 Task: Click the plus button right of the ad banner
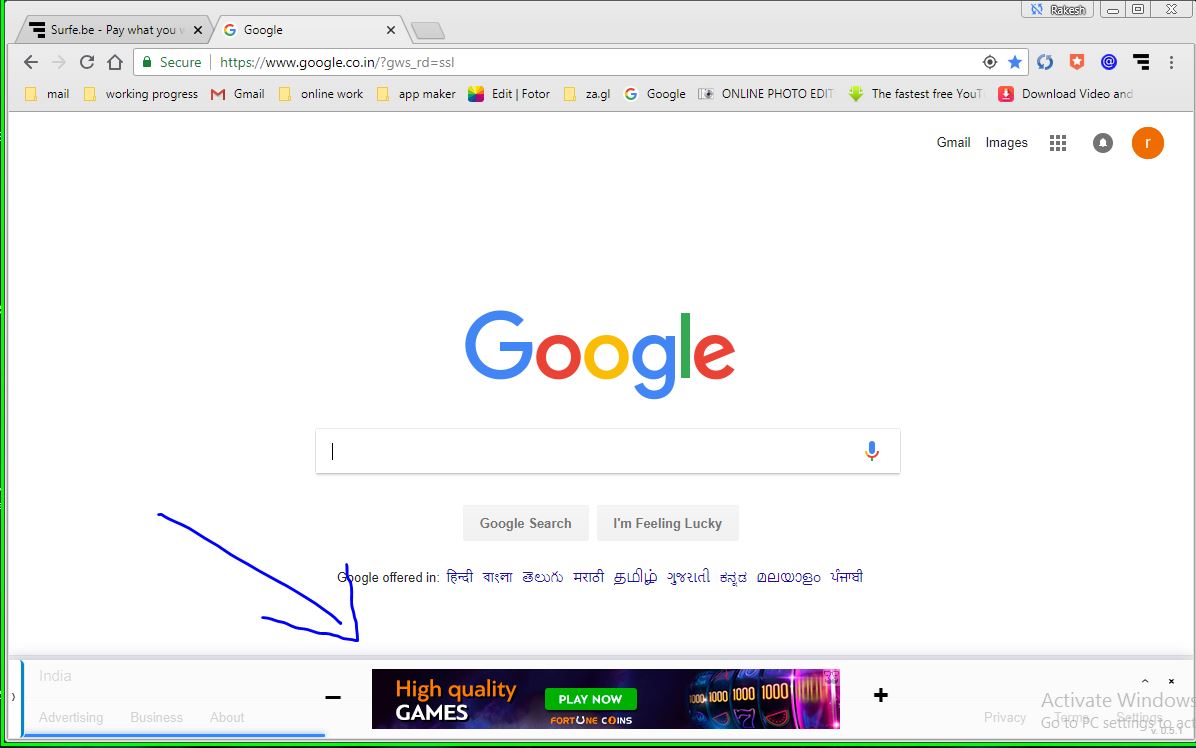pos(880,695)
